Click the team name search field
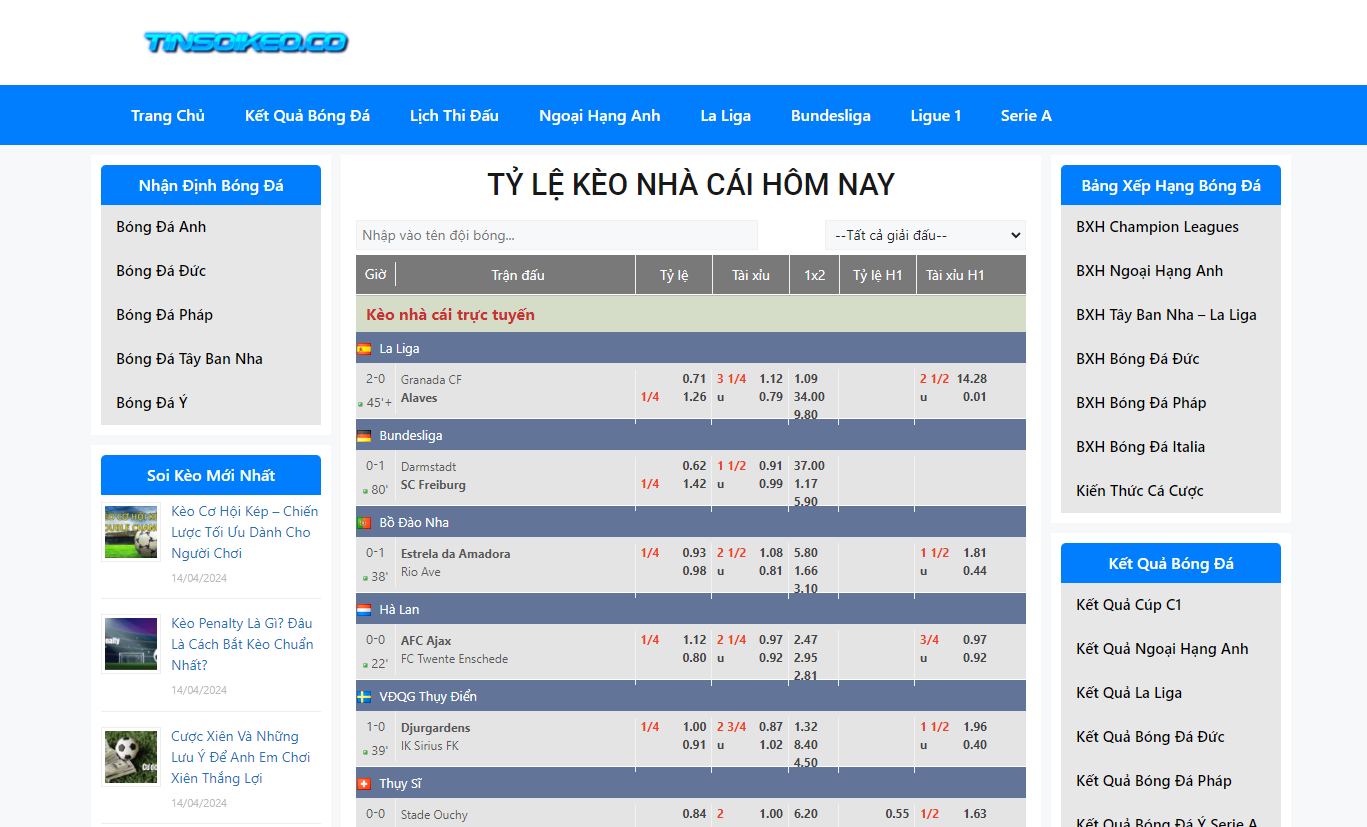The image size is (1367, 827). (x=556, y=235)
